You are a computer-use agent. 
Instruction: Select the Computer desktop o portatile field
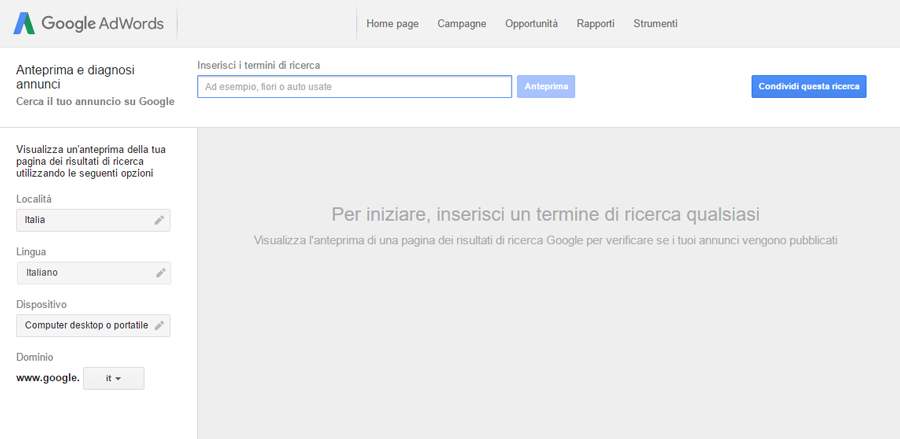94,325
